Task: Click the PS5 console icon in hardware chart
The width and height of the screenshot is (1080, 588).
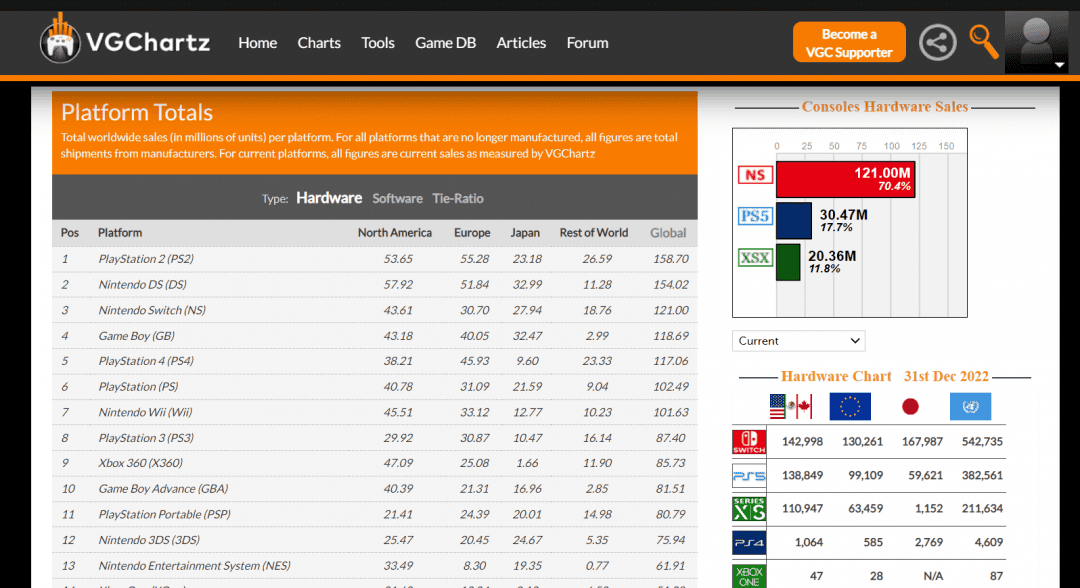Action: (x=749, y=475)
